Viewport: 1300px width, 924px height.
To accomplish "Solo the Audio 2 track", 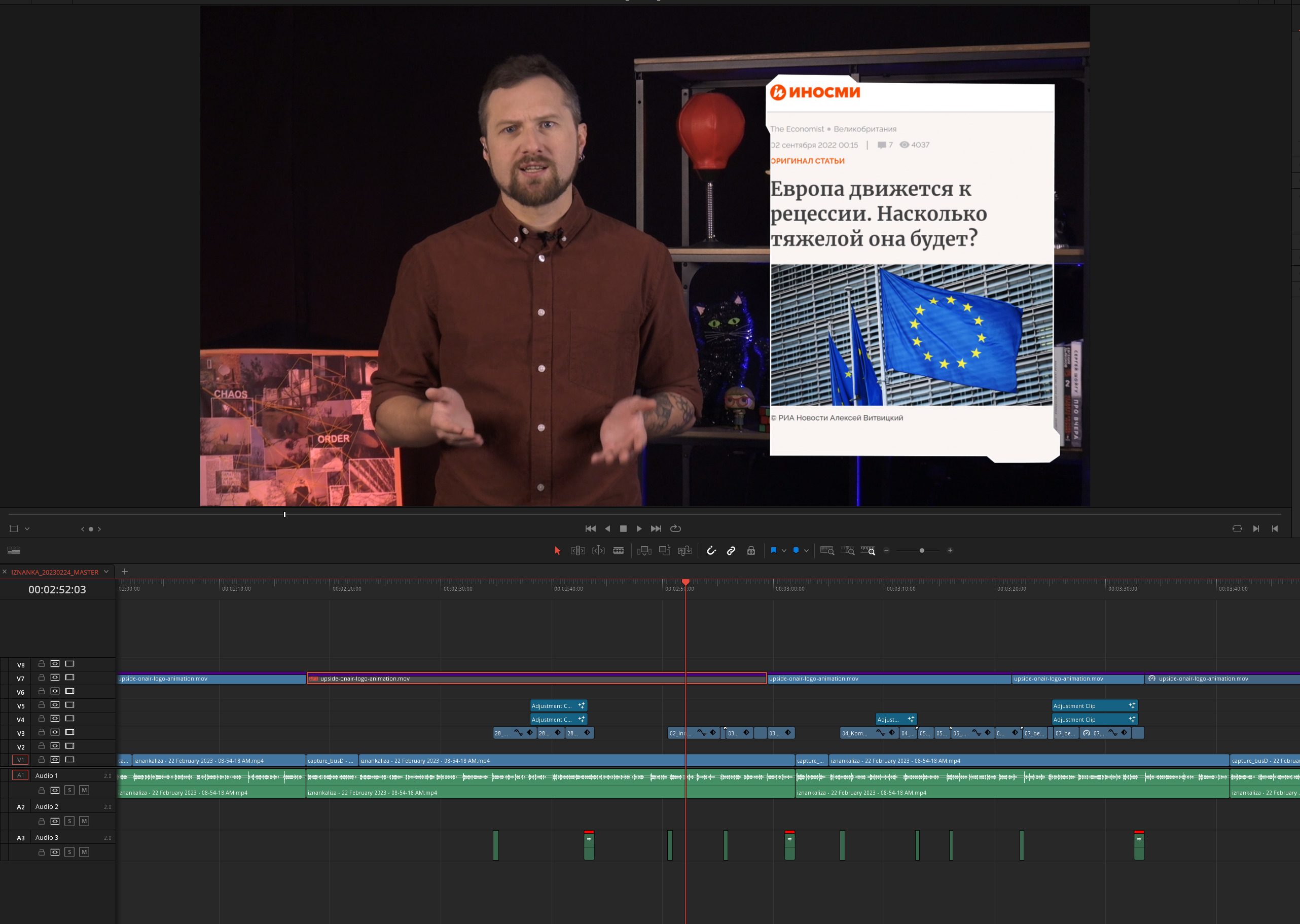I will [x=69, y=821].
